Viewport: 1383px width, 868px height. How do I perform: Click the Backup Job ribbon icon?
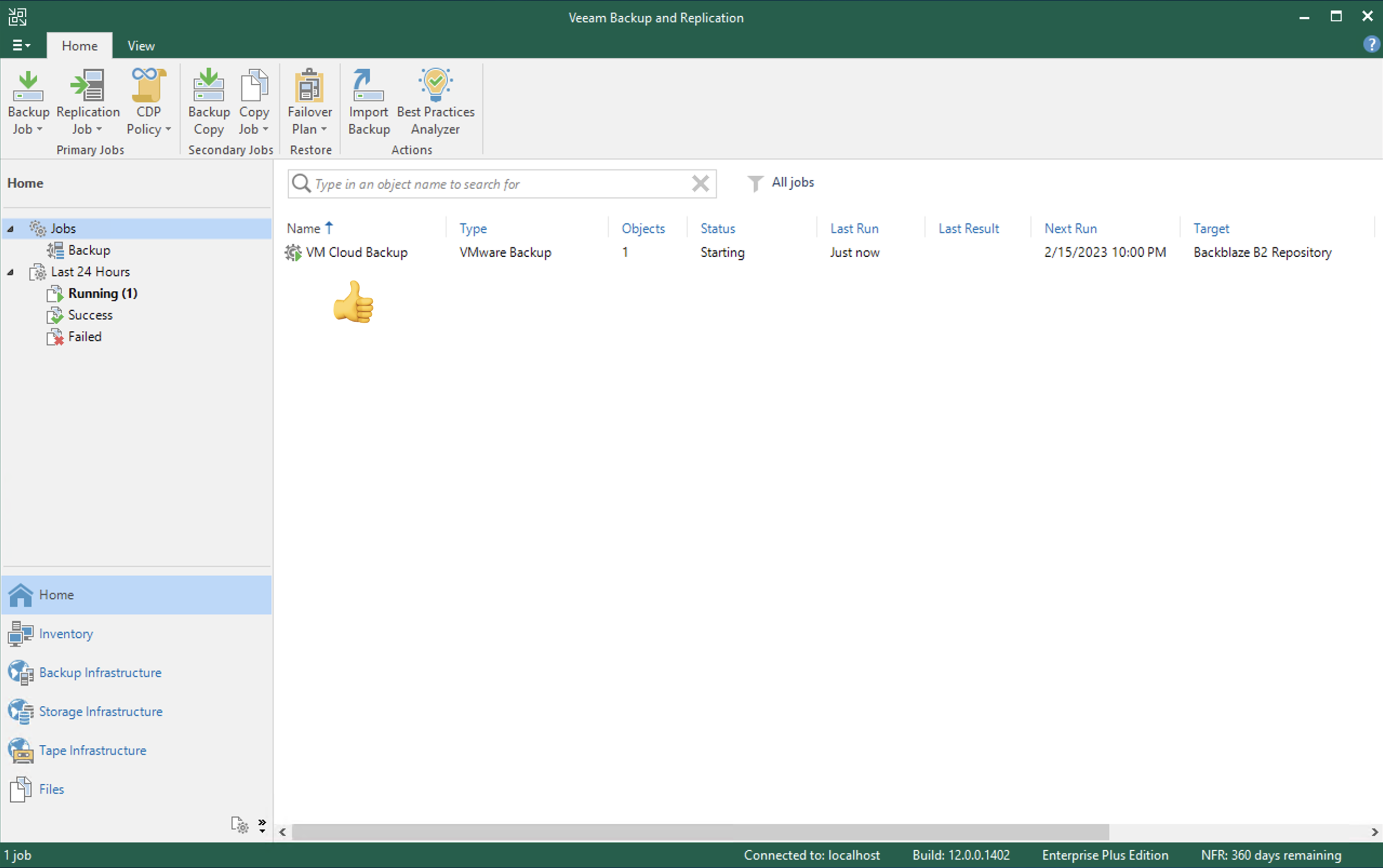click(28, 86)
